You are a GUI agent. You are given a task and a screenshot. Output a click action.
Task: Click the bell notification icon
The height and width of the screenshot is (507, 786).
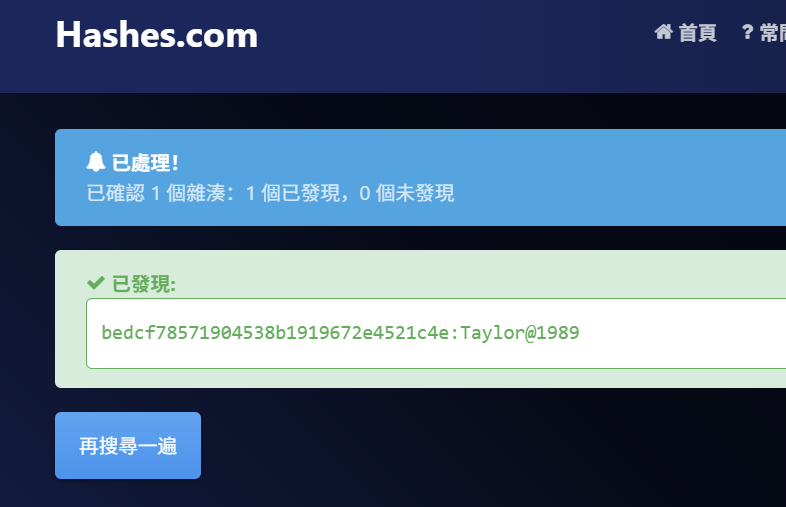coord(96,162)
